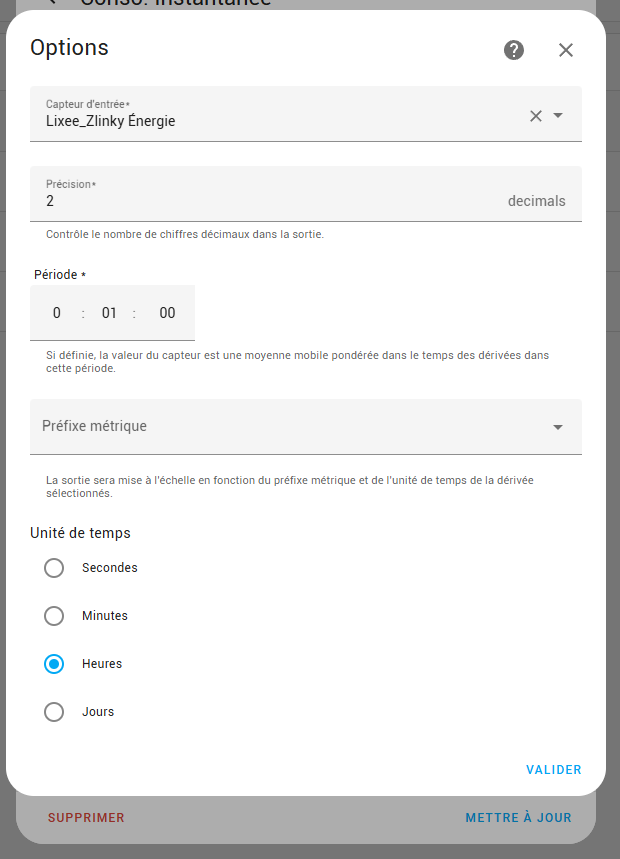The width and height of the screenshot is (620, 859).
Task: Close the Options dialog with X
Action: (x=566, y=50)
